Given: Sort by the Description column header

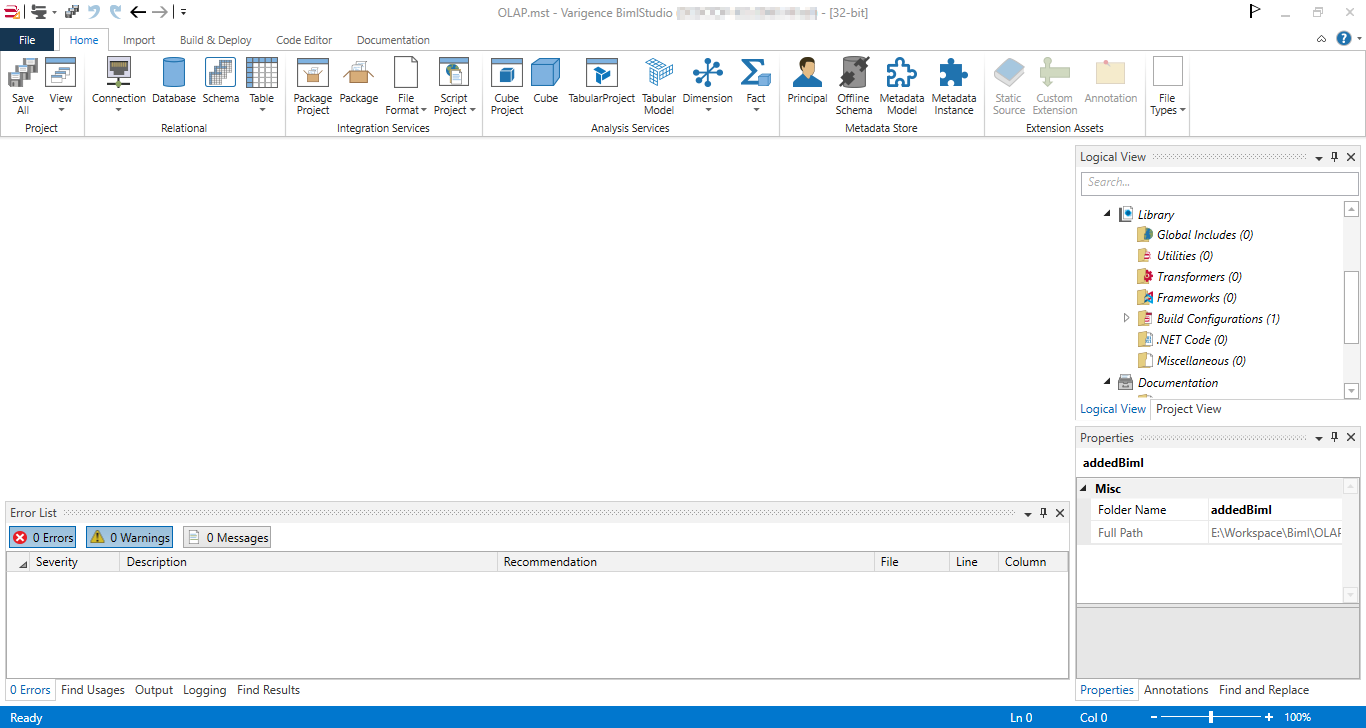Looking at the screenshot, I should tap(309, 562).
